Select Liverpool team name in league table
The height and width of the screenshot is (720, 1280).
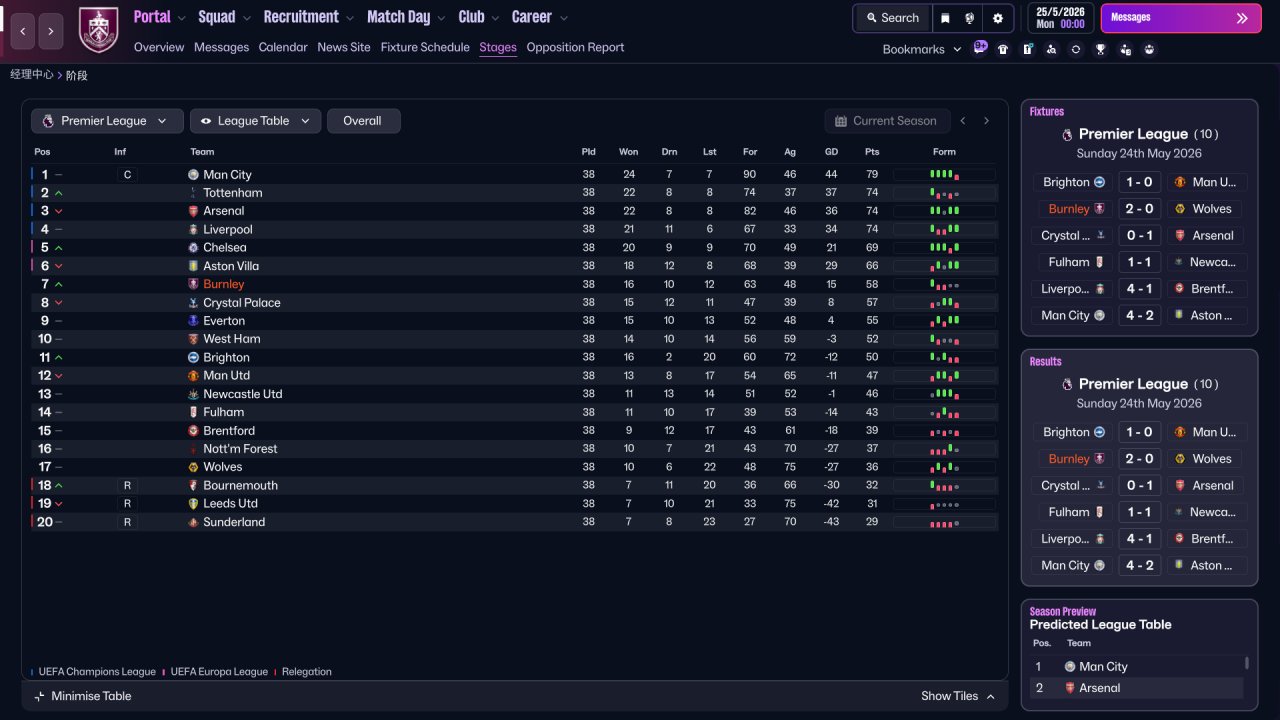pyautogui.click(x=228, y=230)
